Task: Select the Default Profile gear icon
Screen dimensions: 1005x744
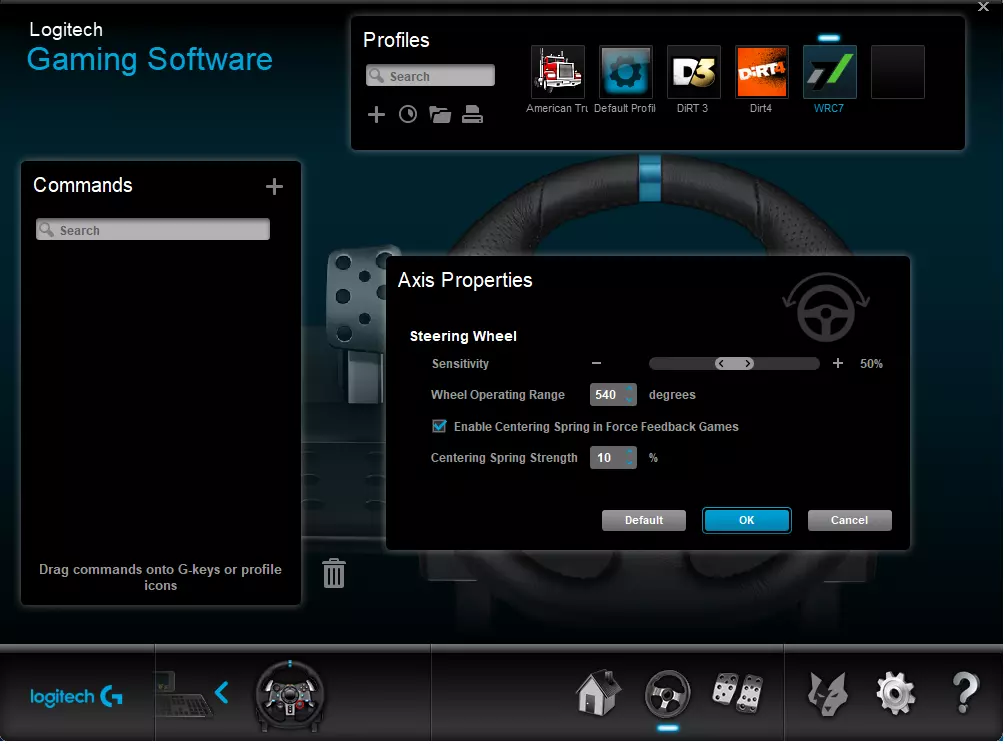Action: 626,72
